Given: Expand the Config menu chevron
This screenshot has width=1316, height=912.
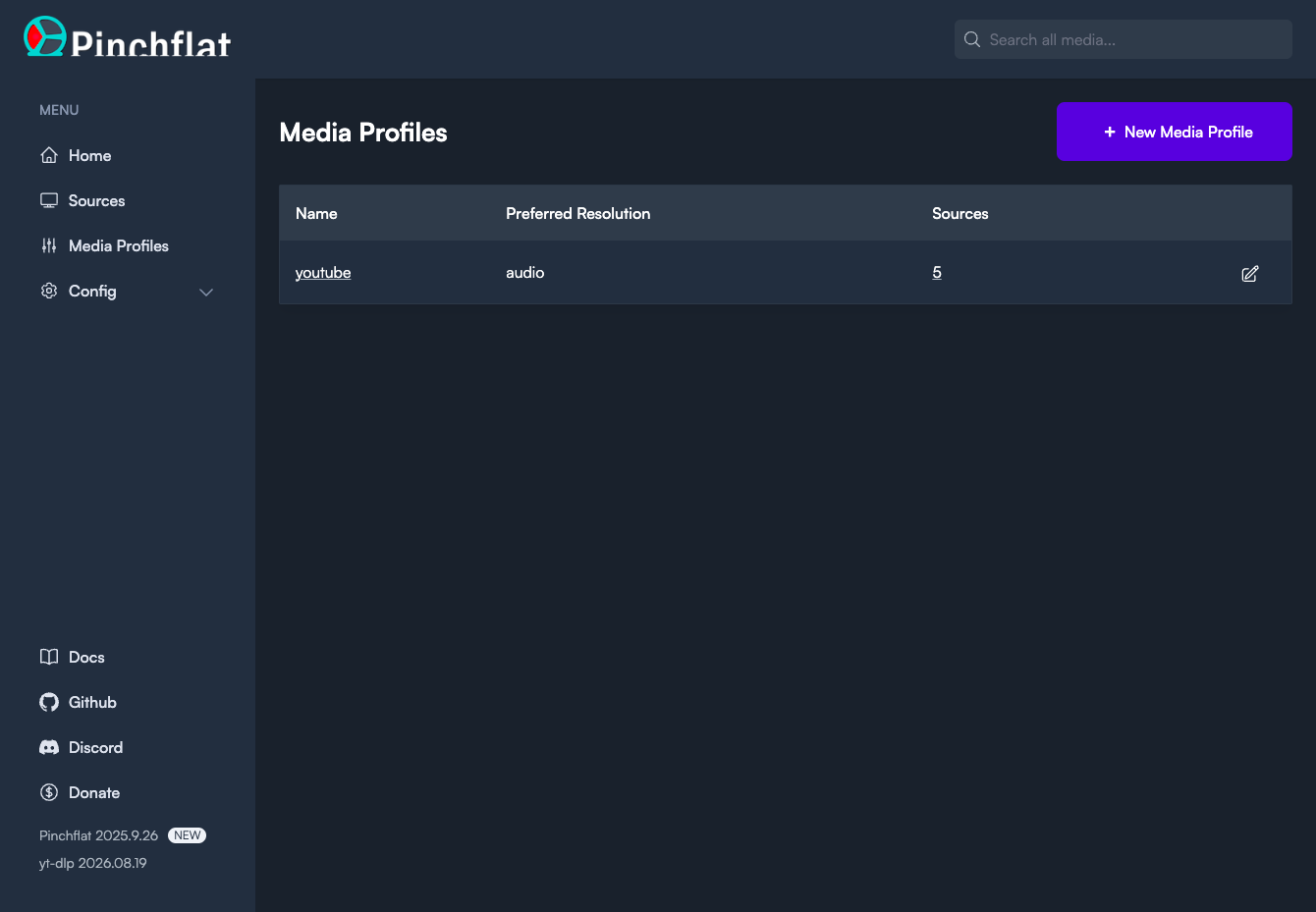Looking at the screenshot, I should click(x=206, y=292).
